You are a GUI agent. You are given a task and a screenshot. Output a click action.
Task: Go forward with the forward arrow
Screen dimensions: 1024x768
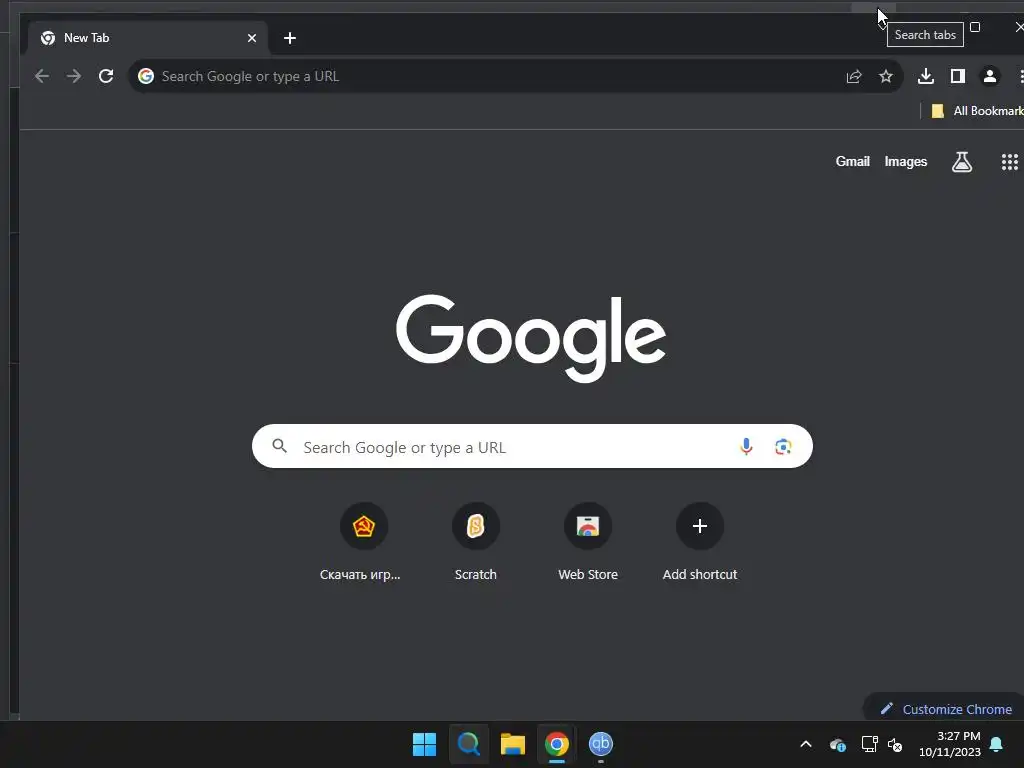click(74, 76)
